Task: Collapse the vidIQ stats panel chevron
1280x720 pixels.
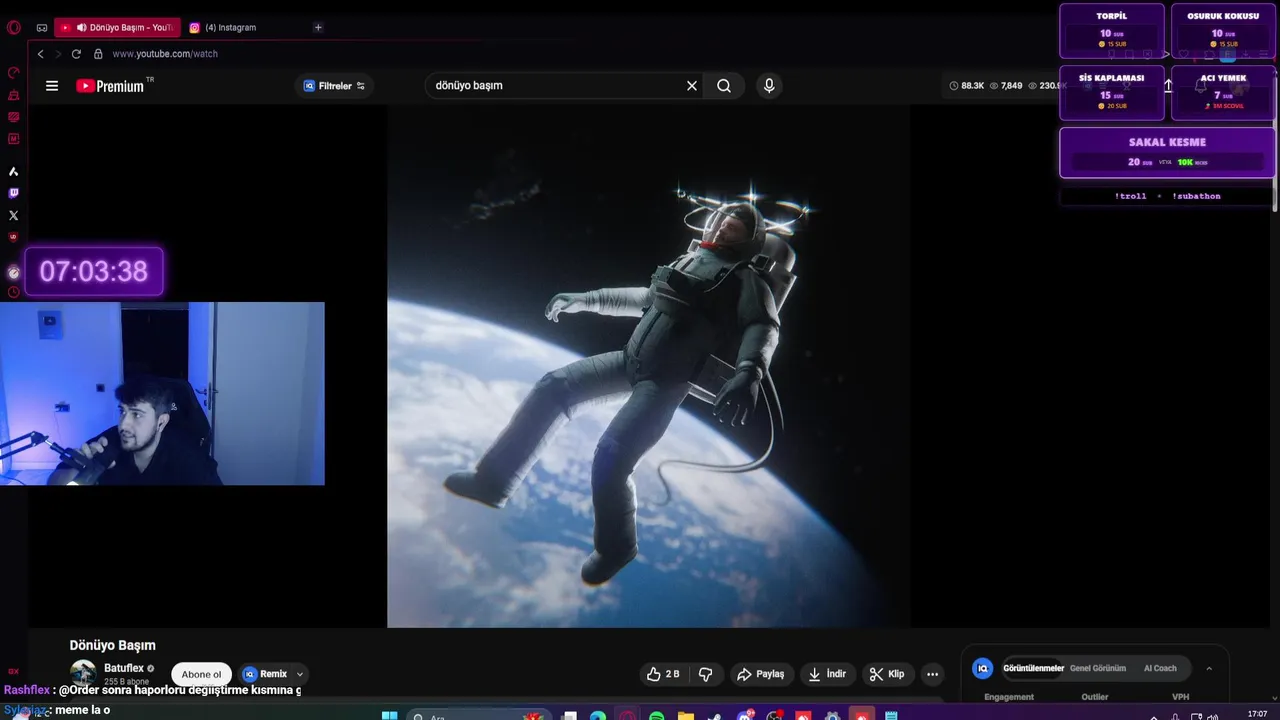Action: click(x=1209, y=668)
